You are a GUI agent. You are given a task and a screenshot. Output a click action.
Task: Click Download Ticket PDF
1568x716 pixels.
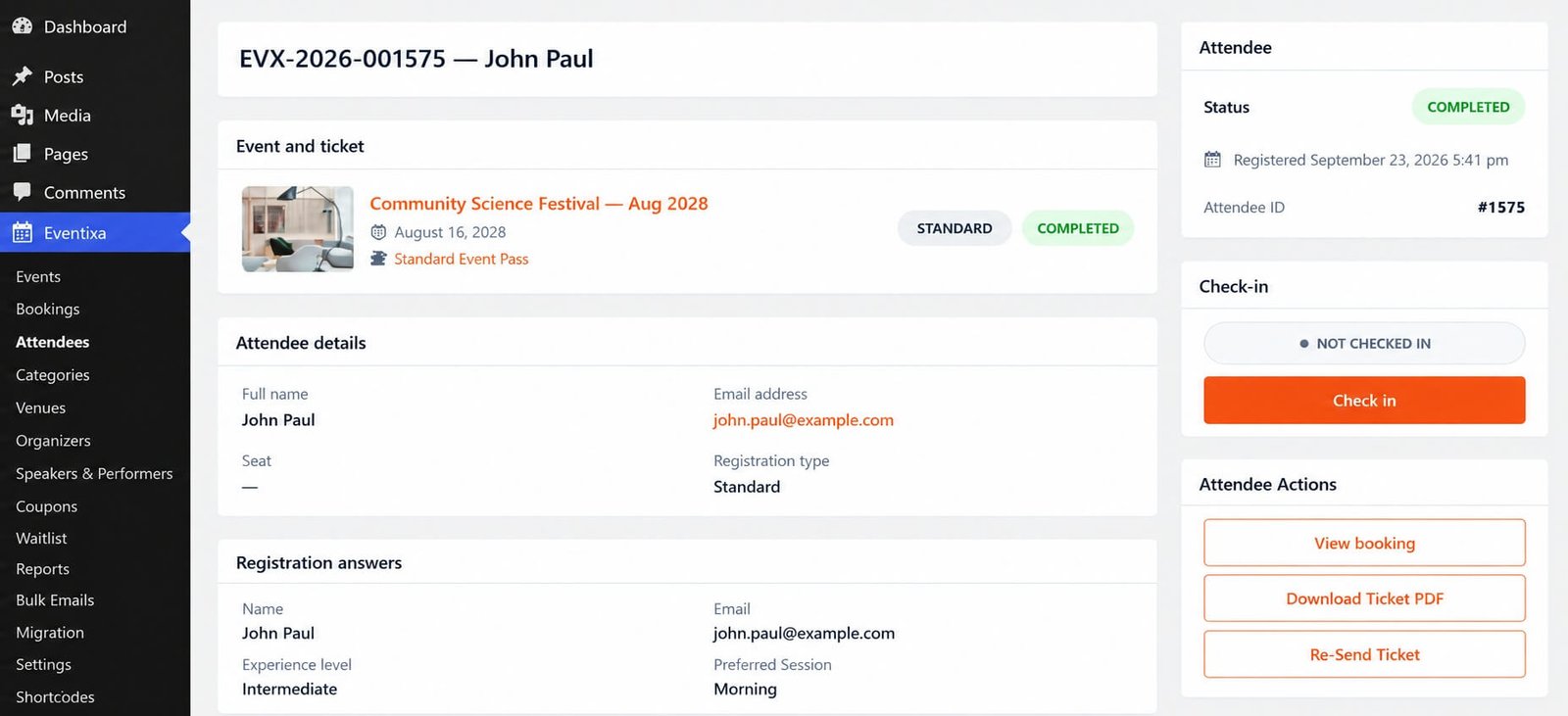pos(1364,598)
